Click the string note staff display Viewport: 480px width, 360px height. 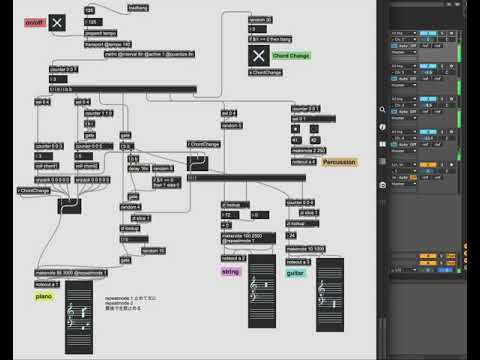[x=262, y=291]
